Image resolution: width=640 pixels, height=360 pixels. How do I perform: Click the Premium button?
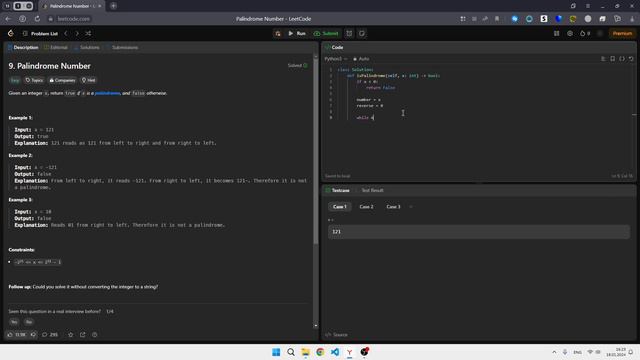[622, 33]
